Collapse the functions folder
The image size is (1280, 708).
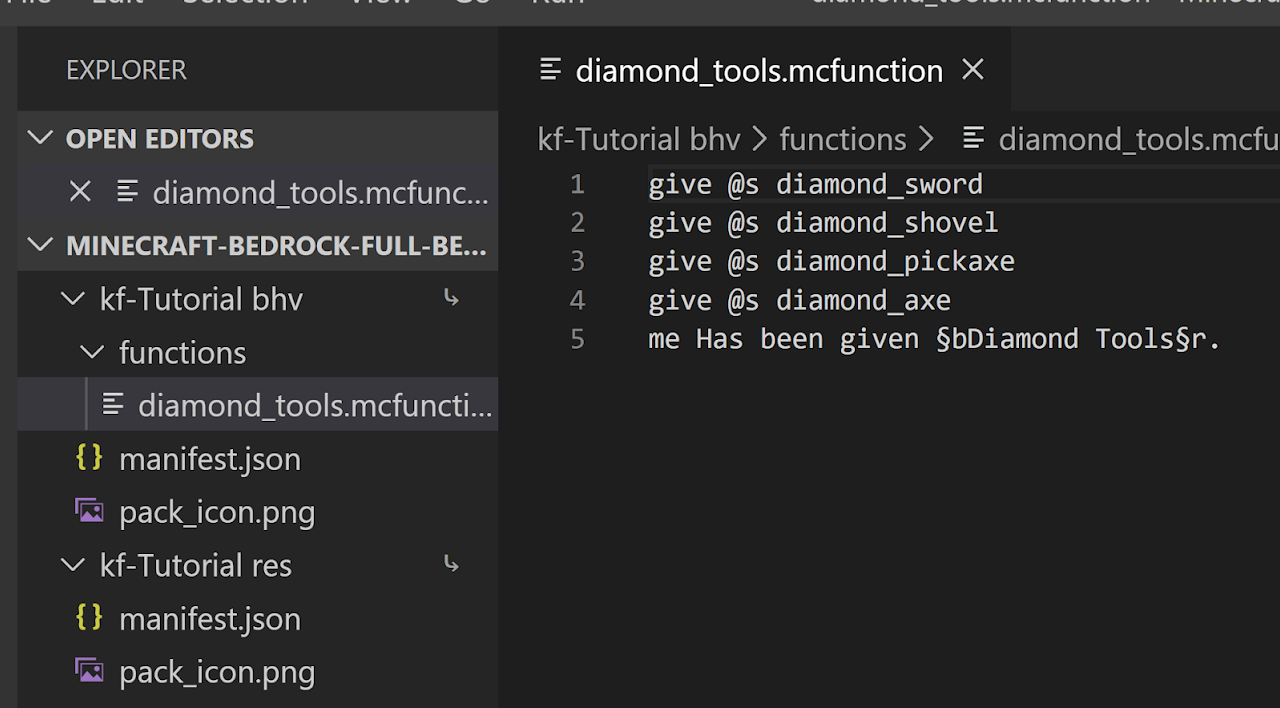[92, 352]
